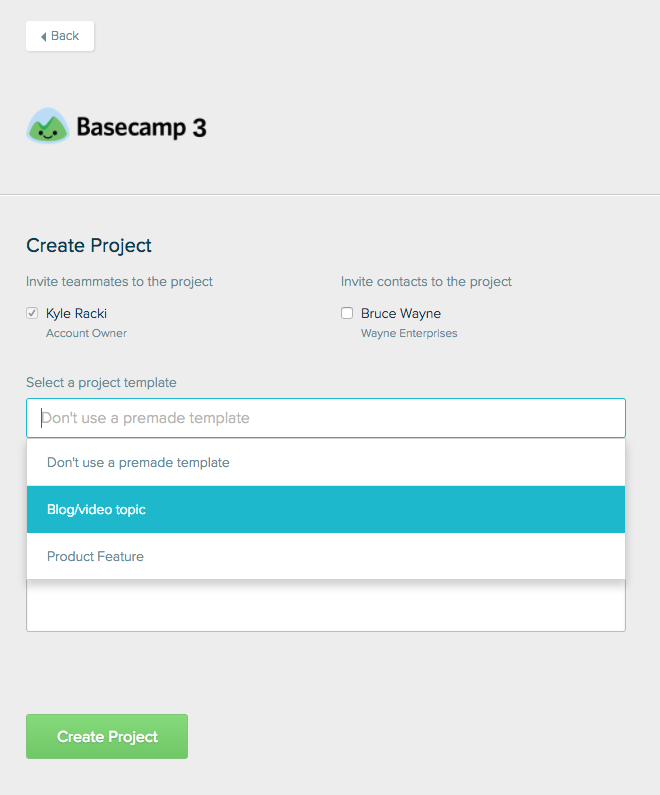Image resolution: width=660 pixels, height=795 pixels.
Task: Click the Account Owner role text
Action: [86, 333]
